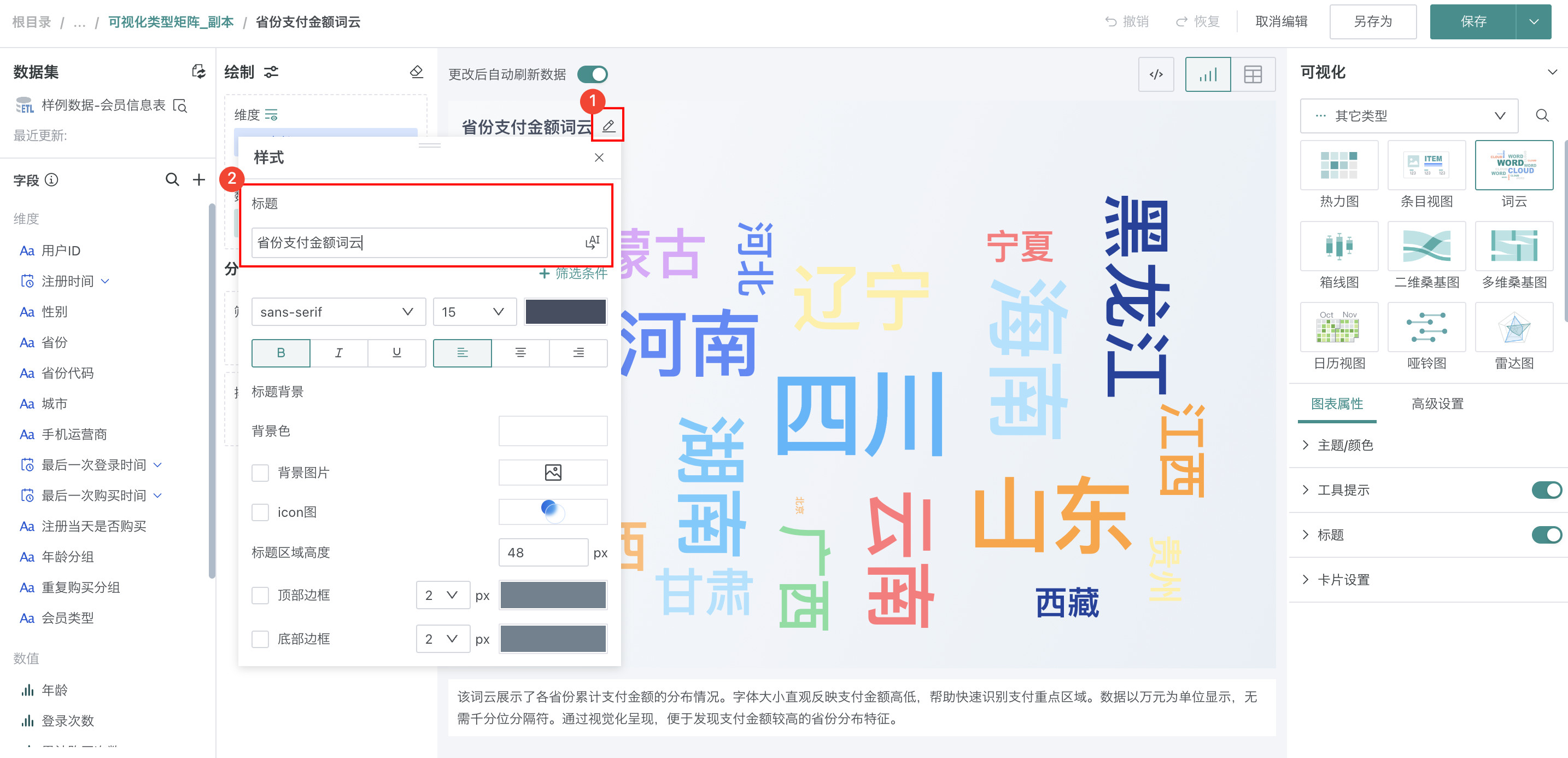Toggle the bold formatting button
Screen dimensions: 1568x758
[280, 353]
